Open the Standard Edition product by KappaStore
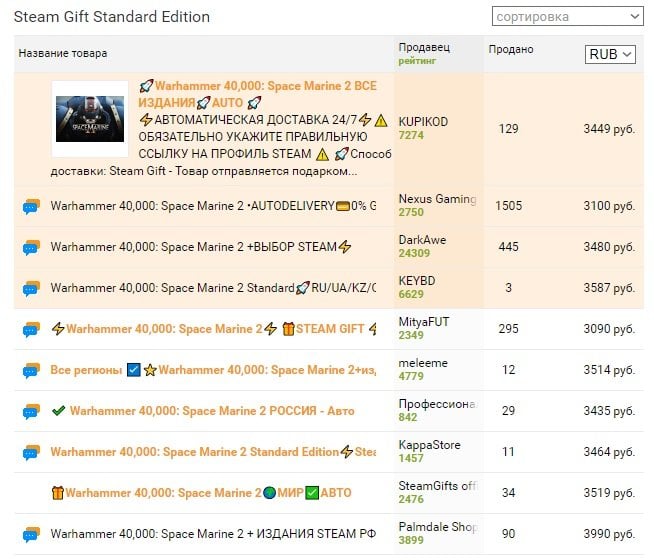 [213, 452]
